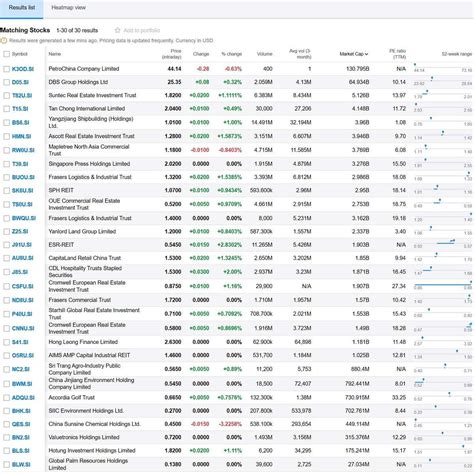474x474 pixels.
Task: Open the K3OD.SI symbol link
Action: point(23,69)
